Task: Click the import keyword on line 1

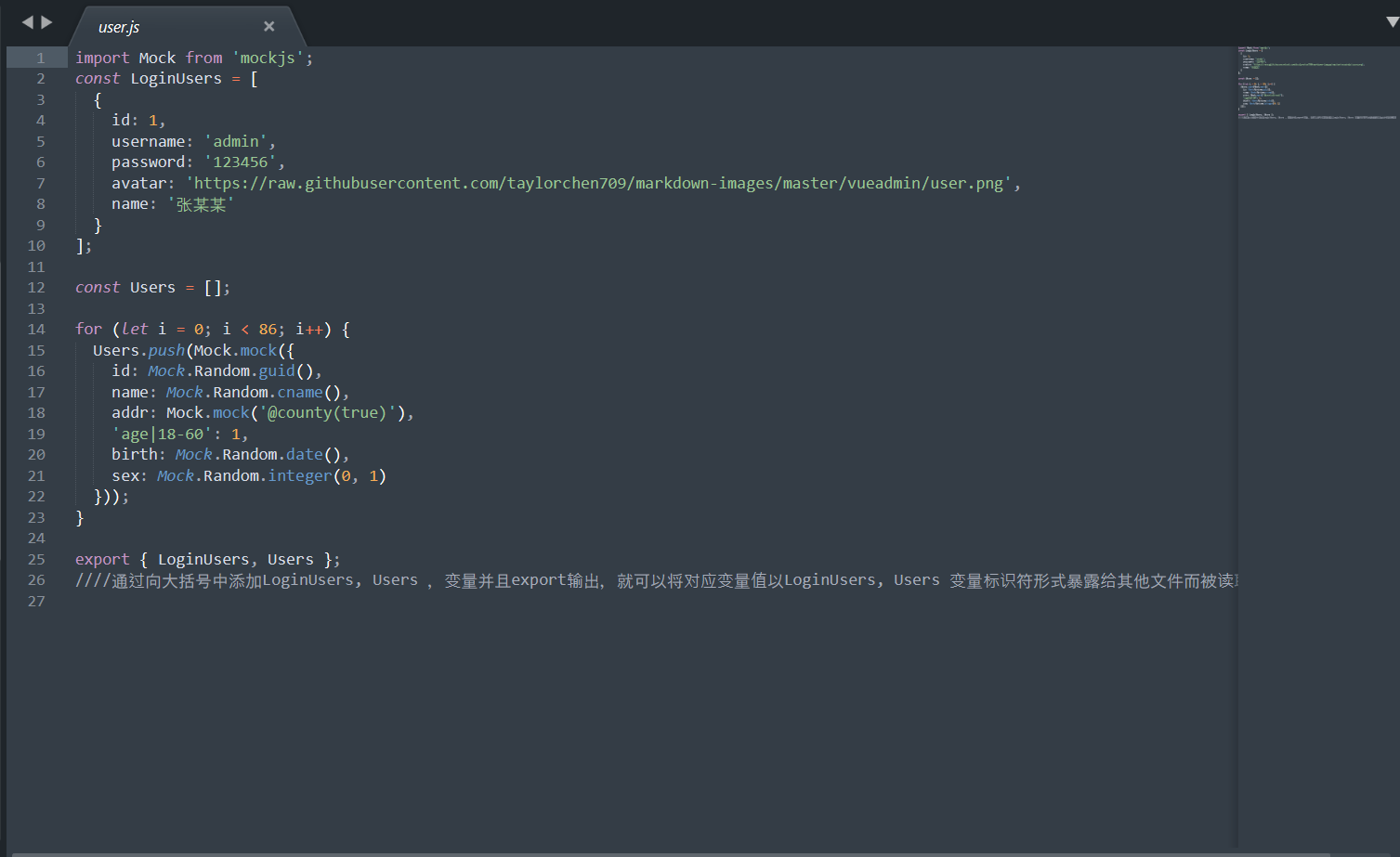Action: (x=102, y=58)
